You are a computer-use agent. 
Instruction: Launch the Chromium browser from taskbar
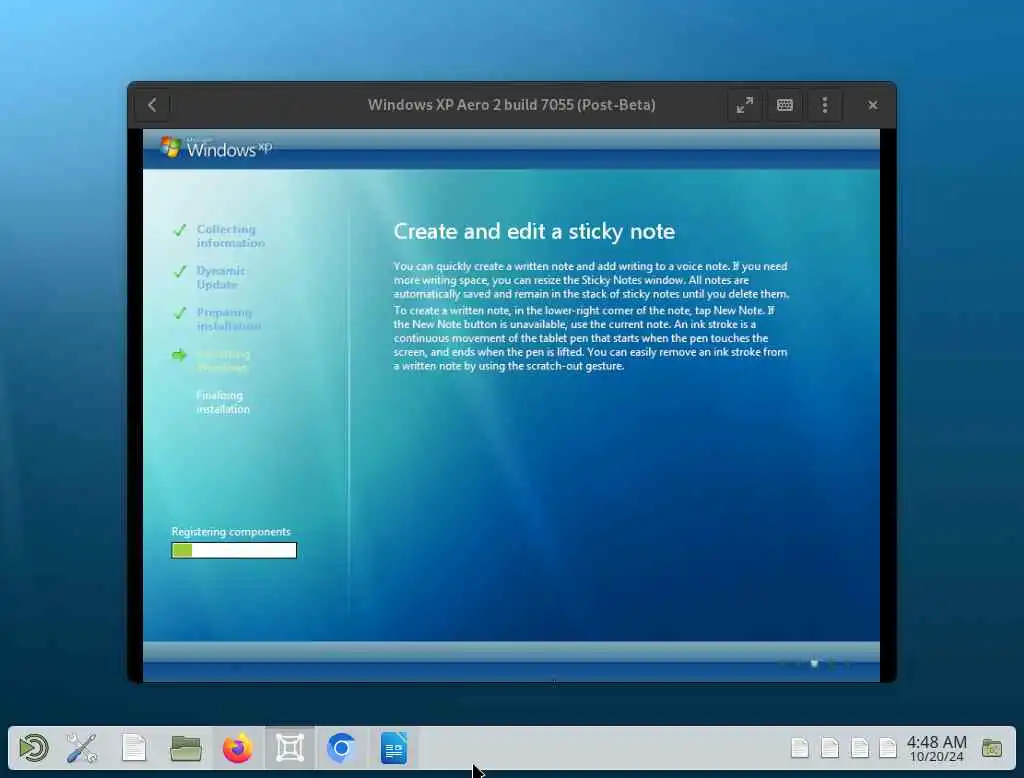coord(341,748)
